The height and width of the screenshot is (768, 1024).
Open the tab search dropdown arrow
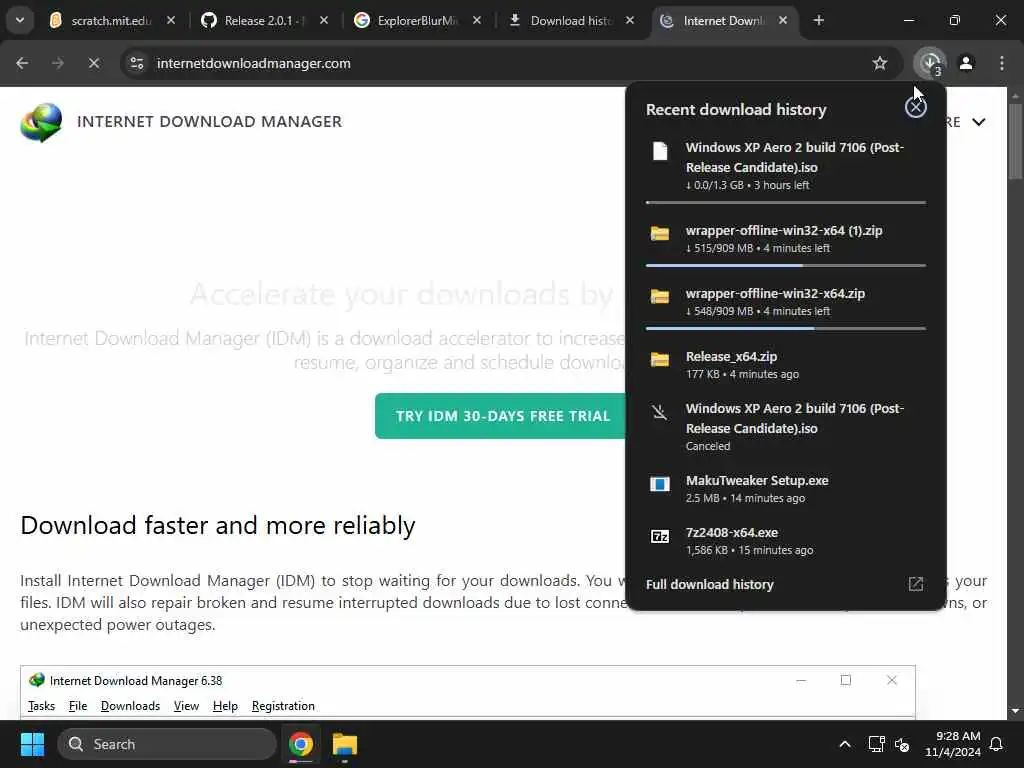point(20,20)
